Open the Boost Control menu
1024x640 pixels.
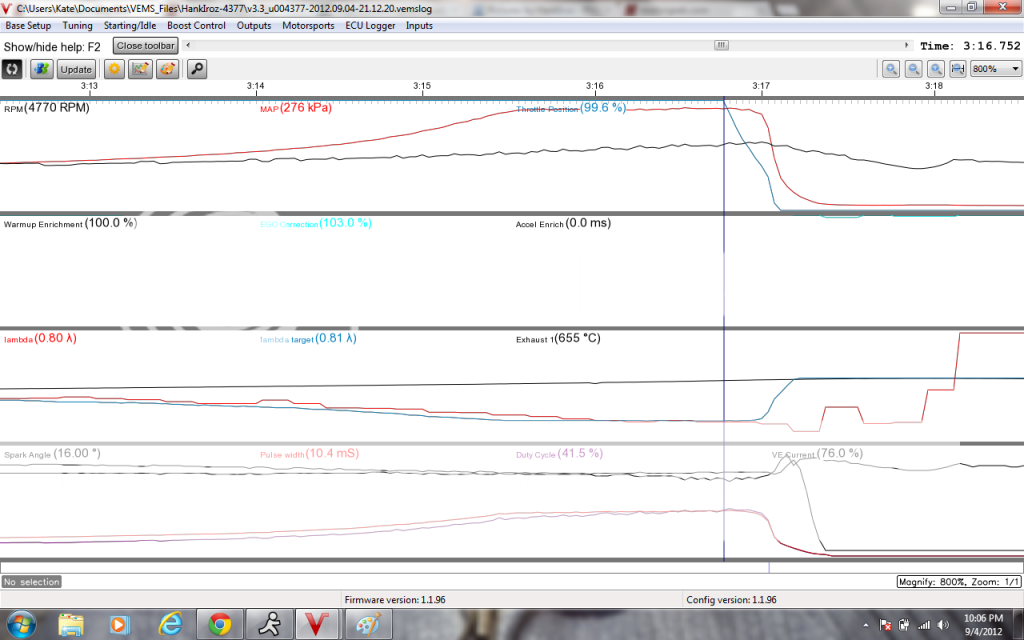[x=195, y=26]
